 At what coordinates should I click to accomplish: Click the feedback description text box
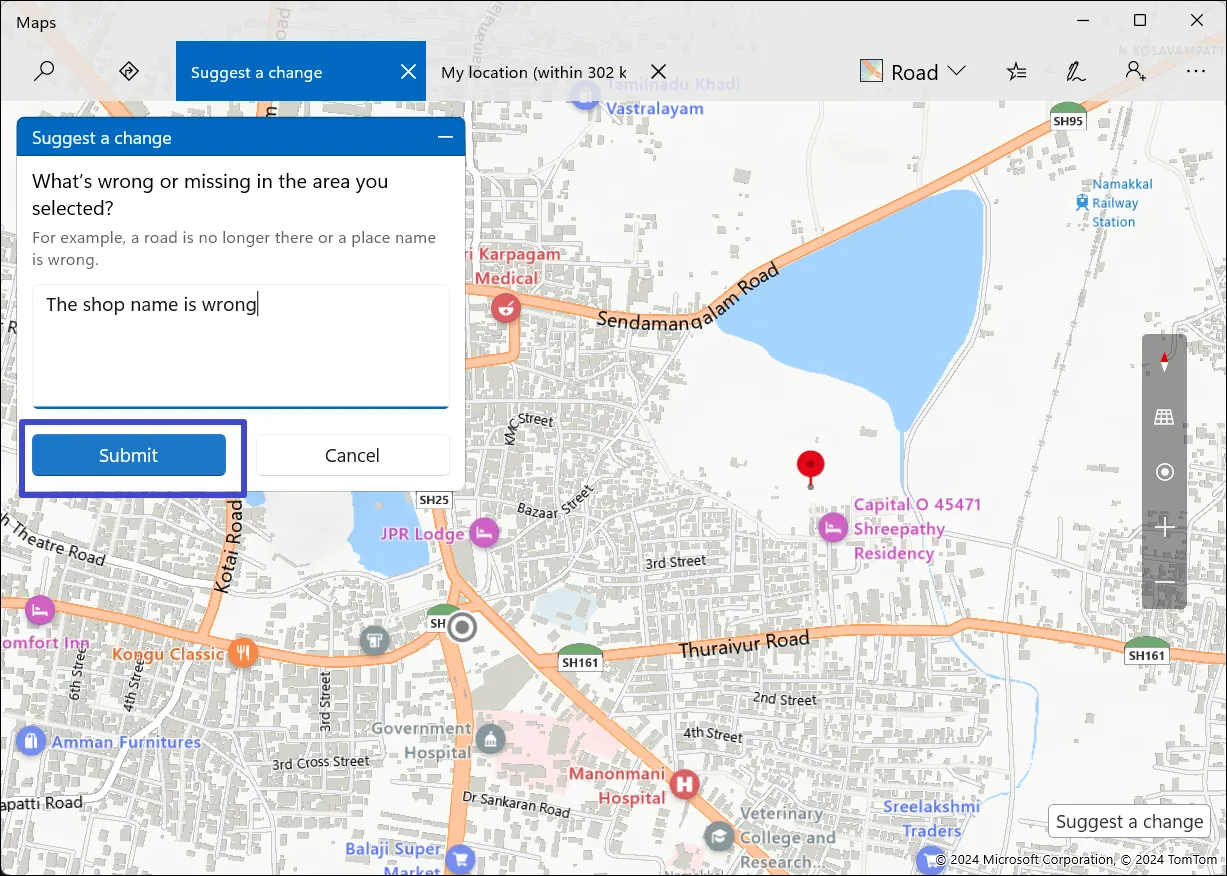240,346
